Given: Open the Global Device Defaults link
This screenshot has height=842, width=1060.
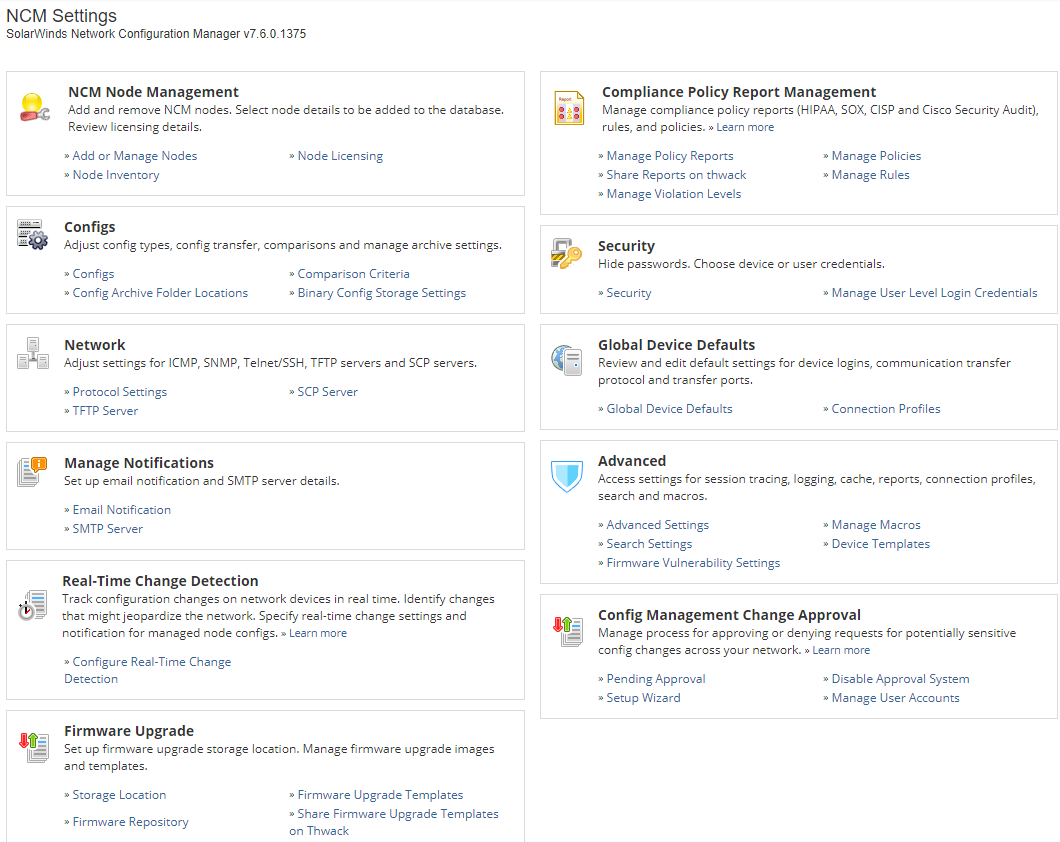Looking at the screenshot, I should point(669,409).
